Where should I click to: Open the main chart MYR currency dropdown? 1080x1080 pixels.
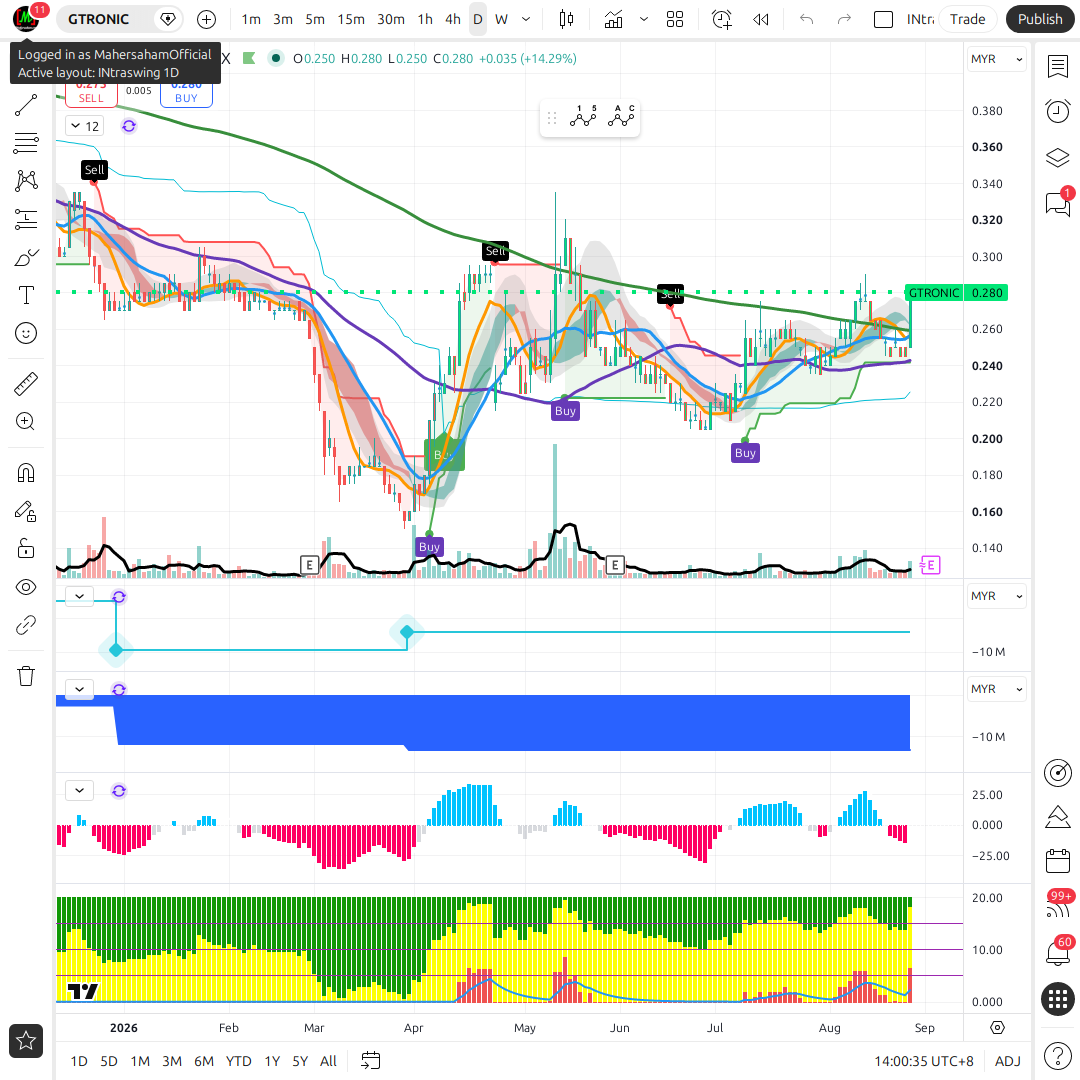tap(997, 59)
